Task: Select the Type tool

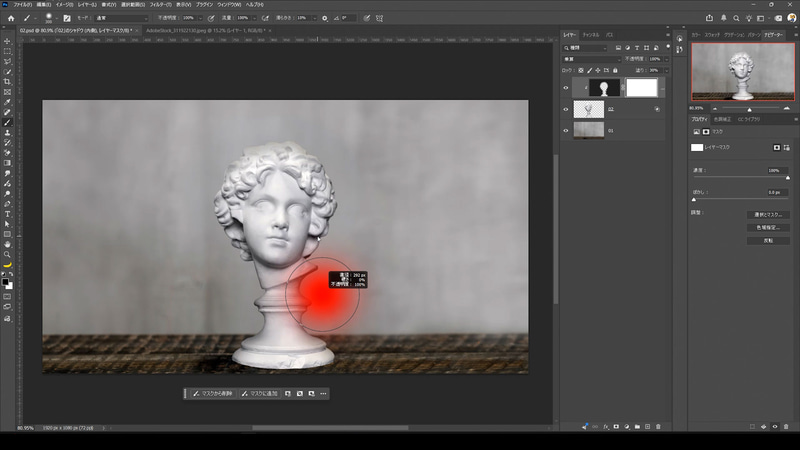Action: point(7,214)
